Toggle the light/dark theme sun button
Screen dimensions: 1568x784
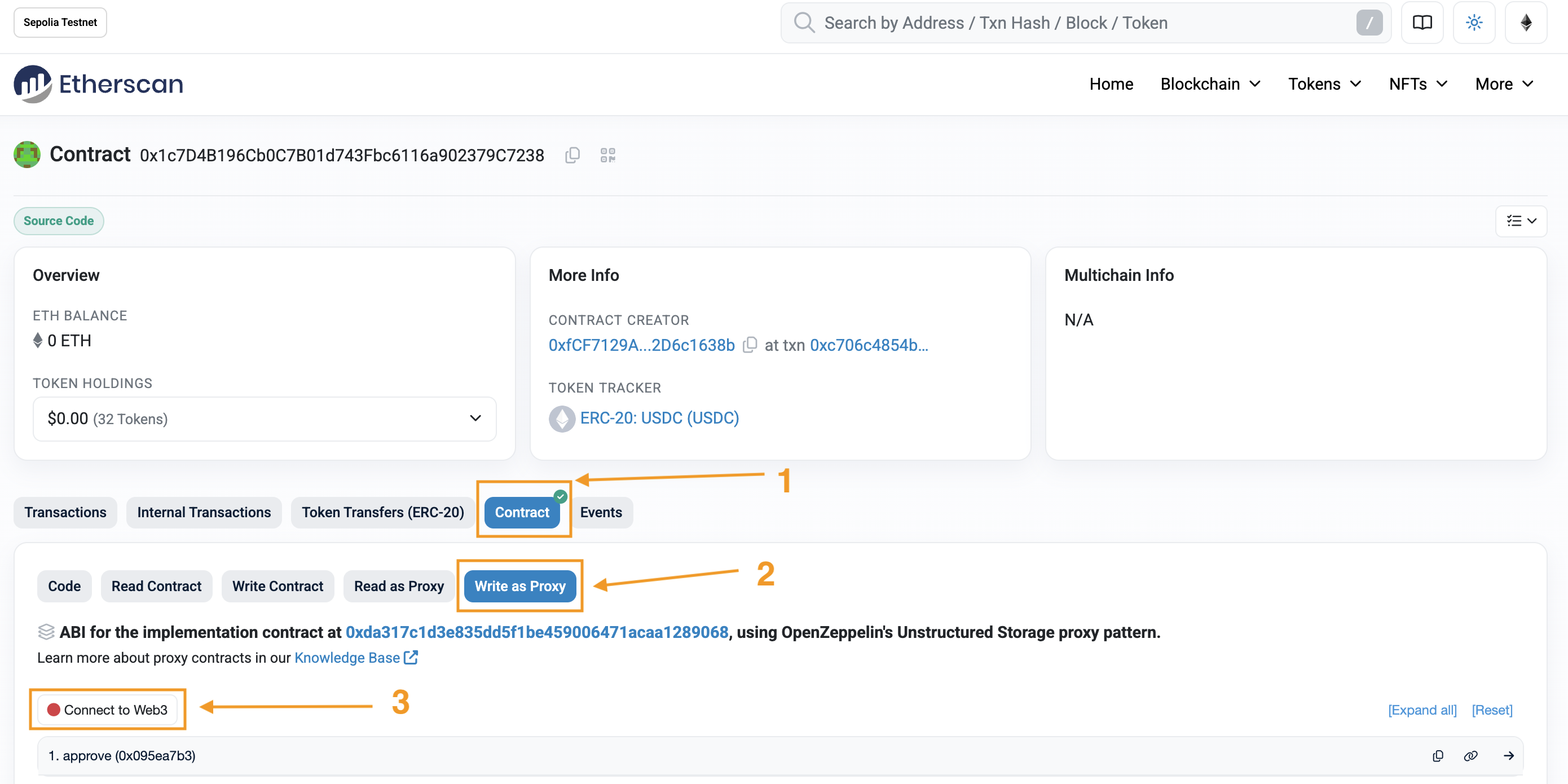pyautogui.click(x=1474, y=23)
